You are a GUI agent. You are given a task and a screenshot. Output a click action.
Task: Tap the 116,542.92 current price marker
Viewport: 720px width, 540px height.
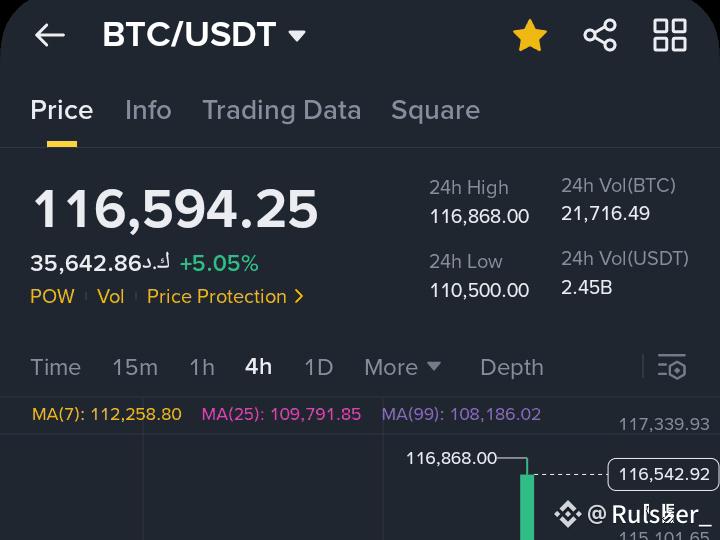point(663,474)
